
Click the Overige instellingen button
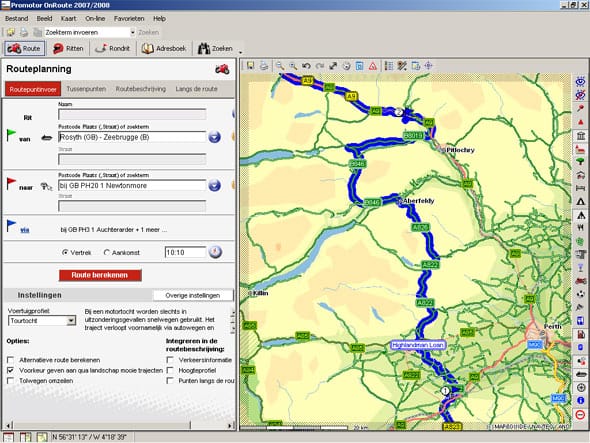[x=193, y=295]
